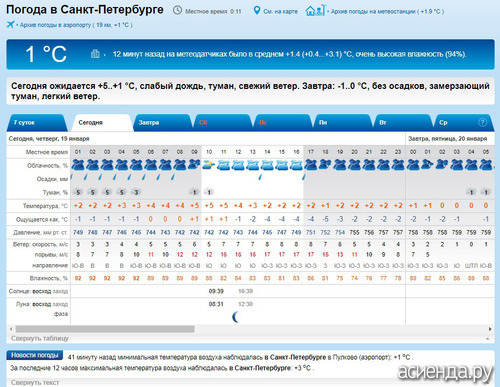Click the partly sunny cloud icon at 10:00

(209, 165)
